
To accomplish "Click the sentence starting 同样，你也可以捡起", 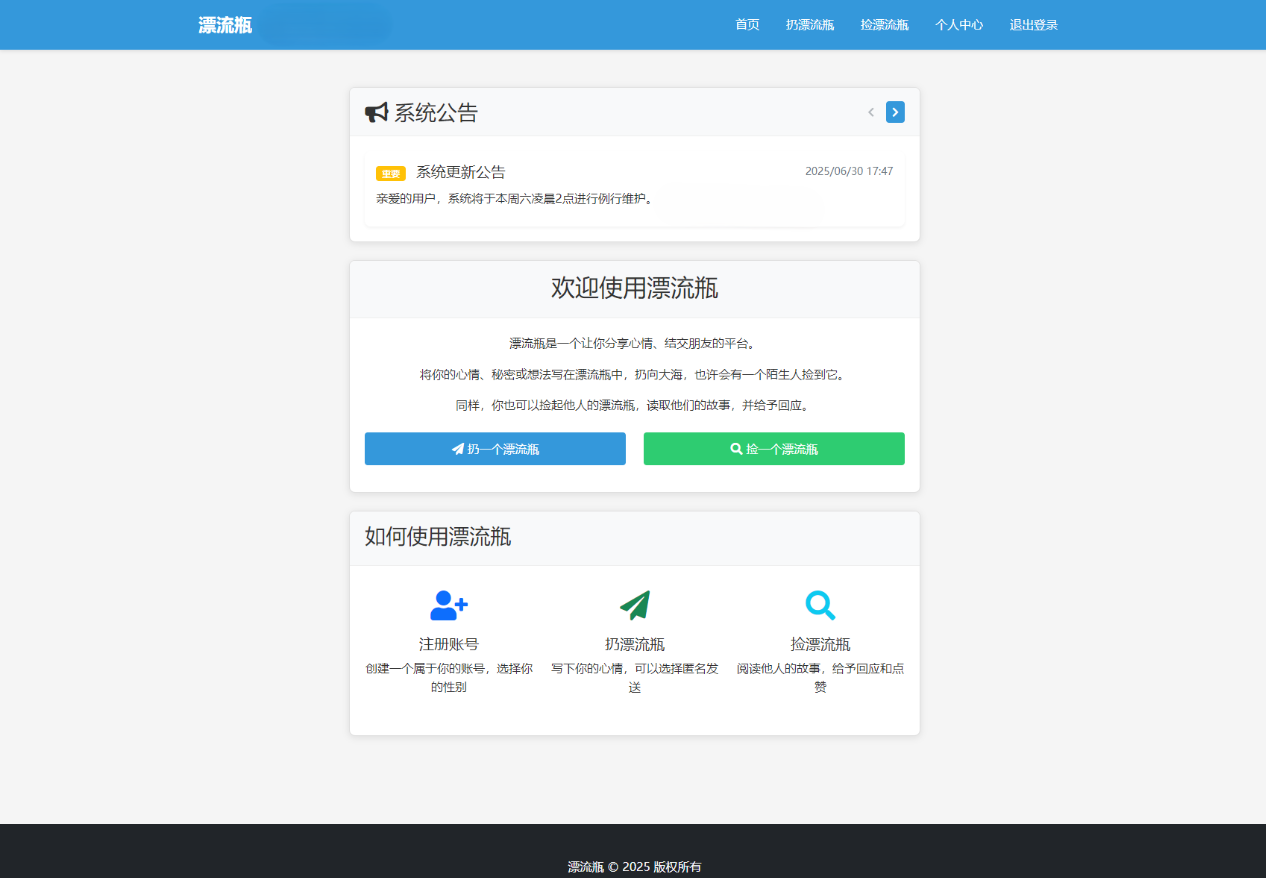I will (634, 405).
